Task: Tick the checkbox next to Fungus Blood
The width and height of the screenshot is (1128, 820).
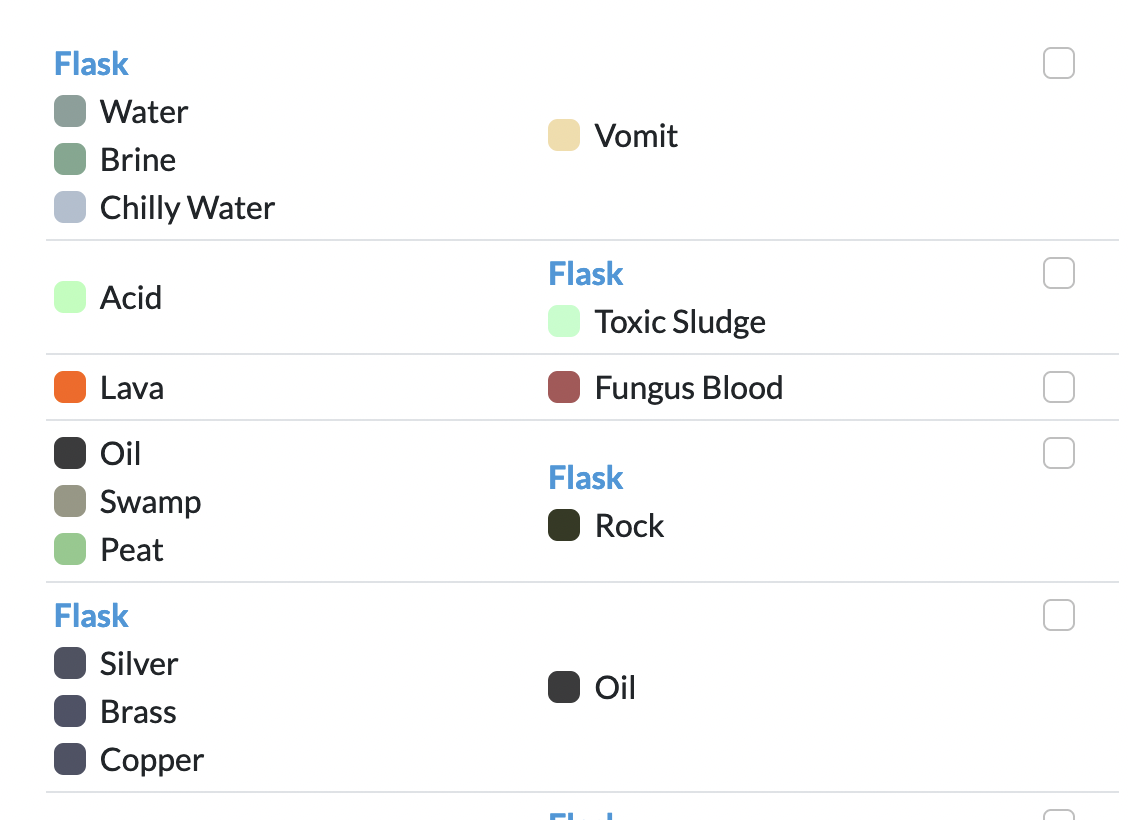Action: coord(1058,387)
